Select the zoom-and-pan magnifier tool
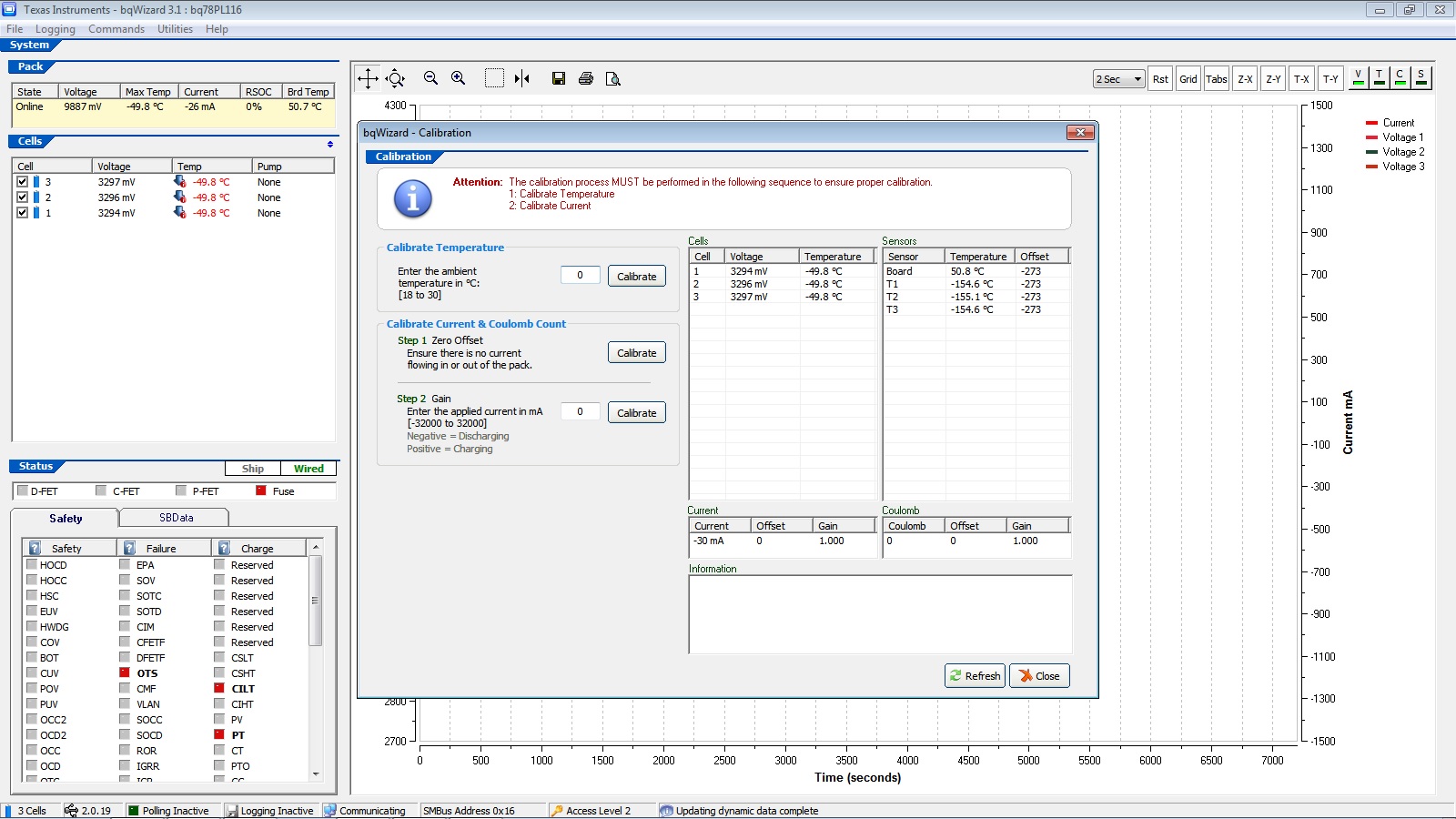Image resolution: width=1456 pixels, height=819 pixels. (395, 78)
